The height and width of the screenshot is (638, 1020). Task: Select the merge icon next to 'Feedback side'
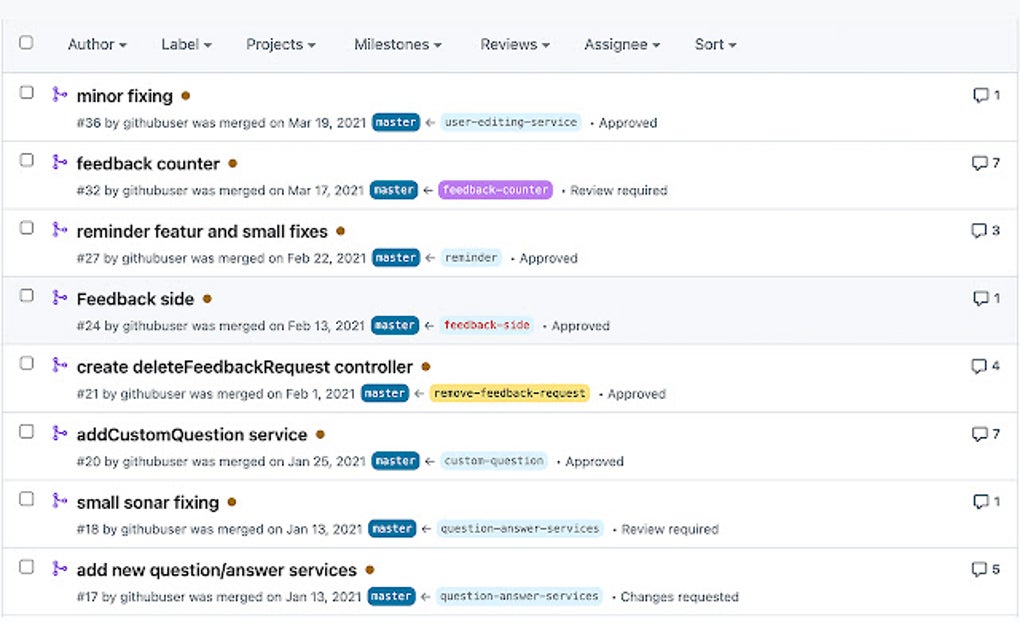(x=59, y=298)
